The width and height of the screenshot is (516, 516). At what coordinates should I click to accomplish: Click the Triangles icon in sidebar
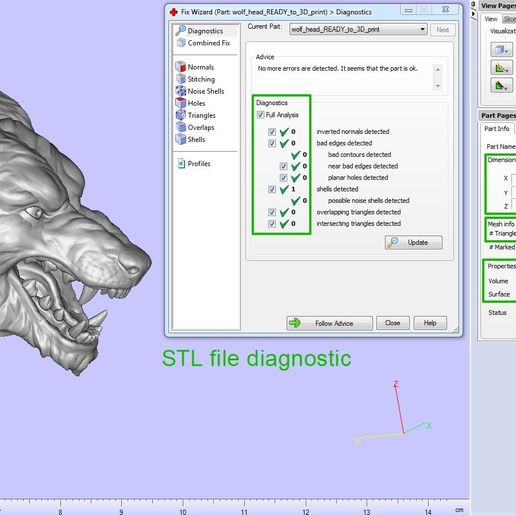[181, 115]
